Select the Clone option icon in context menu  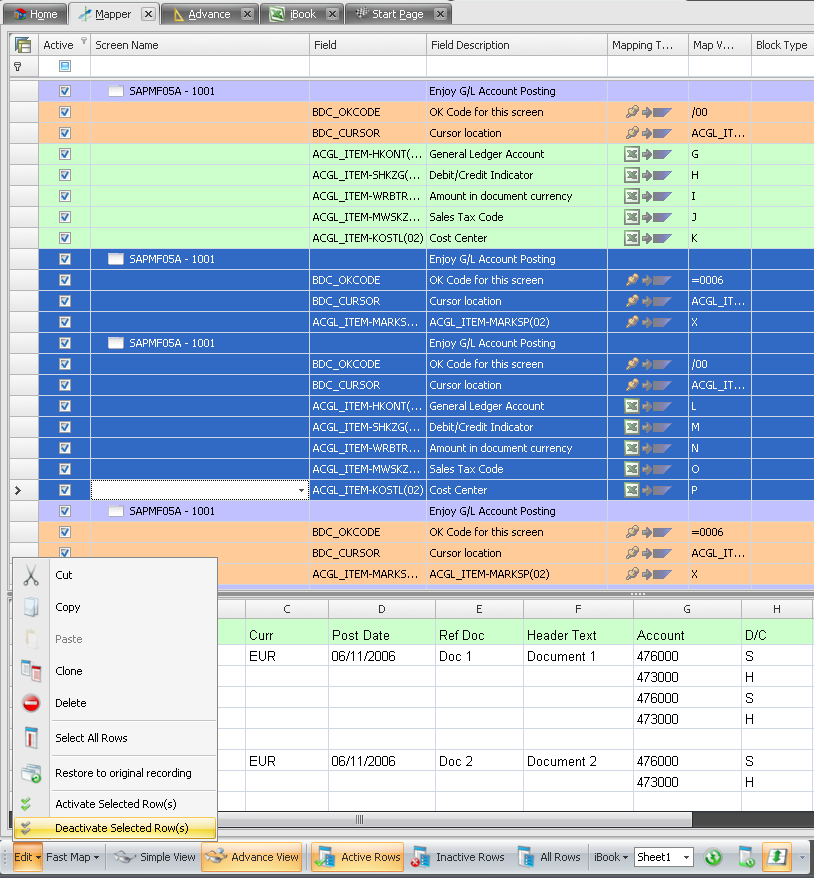click(x=31, y=671)
